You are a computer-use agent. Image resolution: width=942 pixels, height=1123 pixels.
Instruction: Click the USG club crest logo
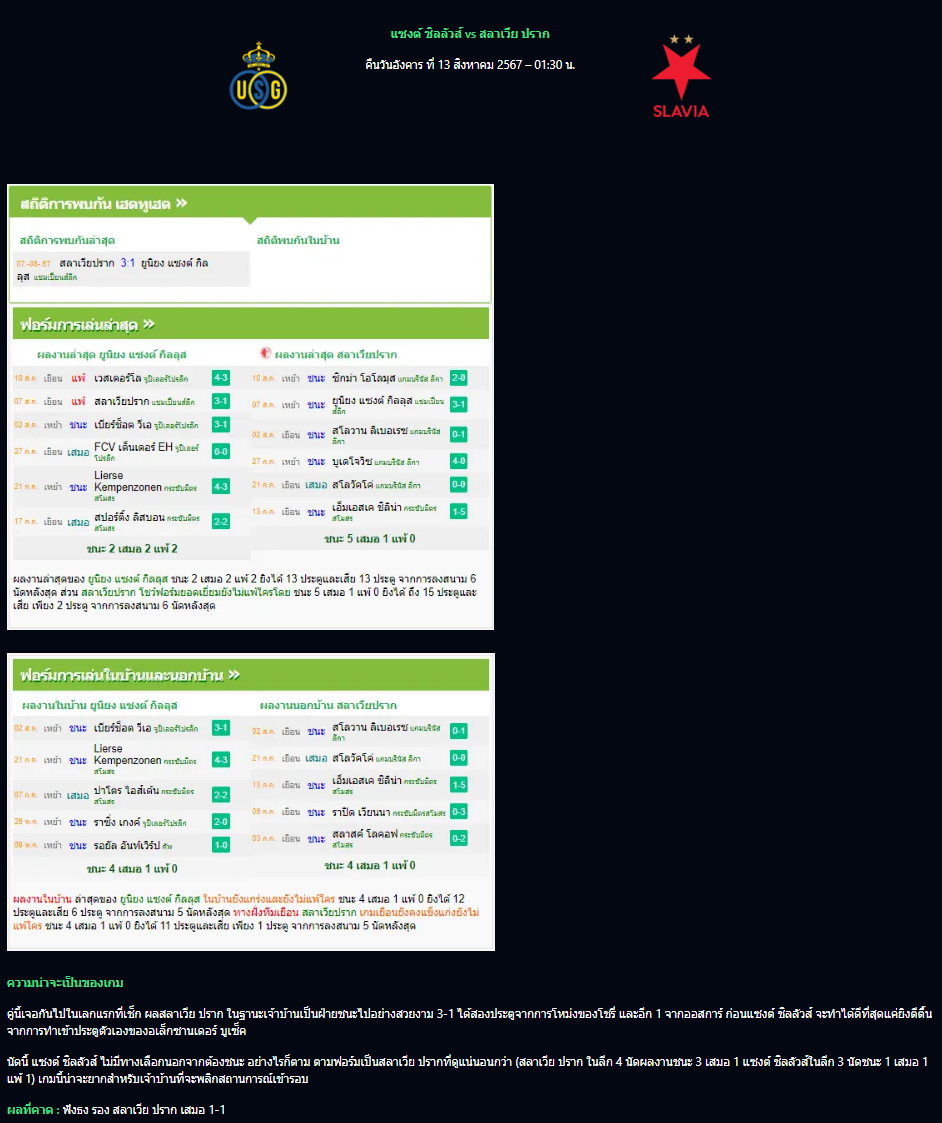pyautogui.click(x=258, y=76)
